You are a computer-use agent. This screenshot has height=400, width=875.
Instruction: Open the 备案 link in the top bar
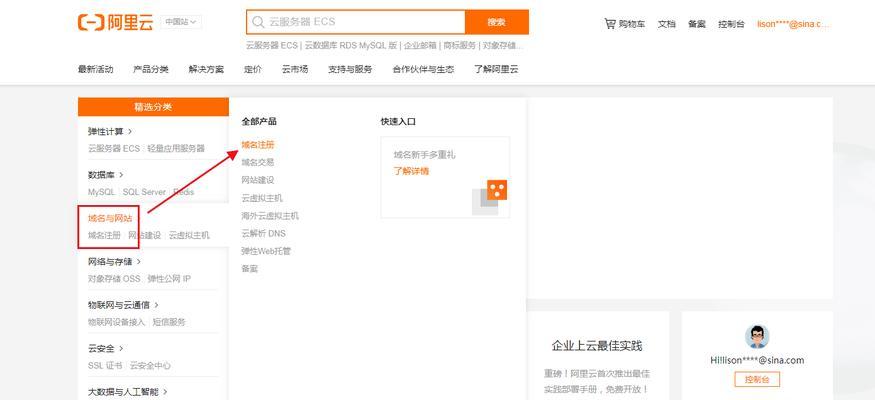pos(696,24)
